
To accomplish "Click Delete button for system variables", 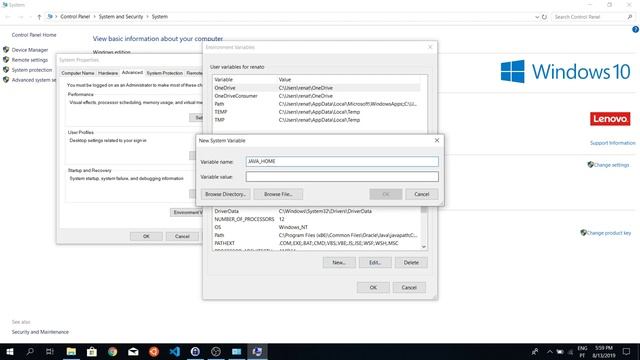I will (x=411, y=262).
